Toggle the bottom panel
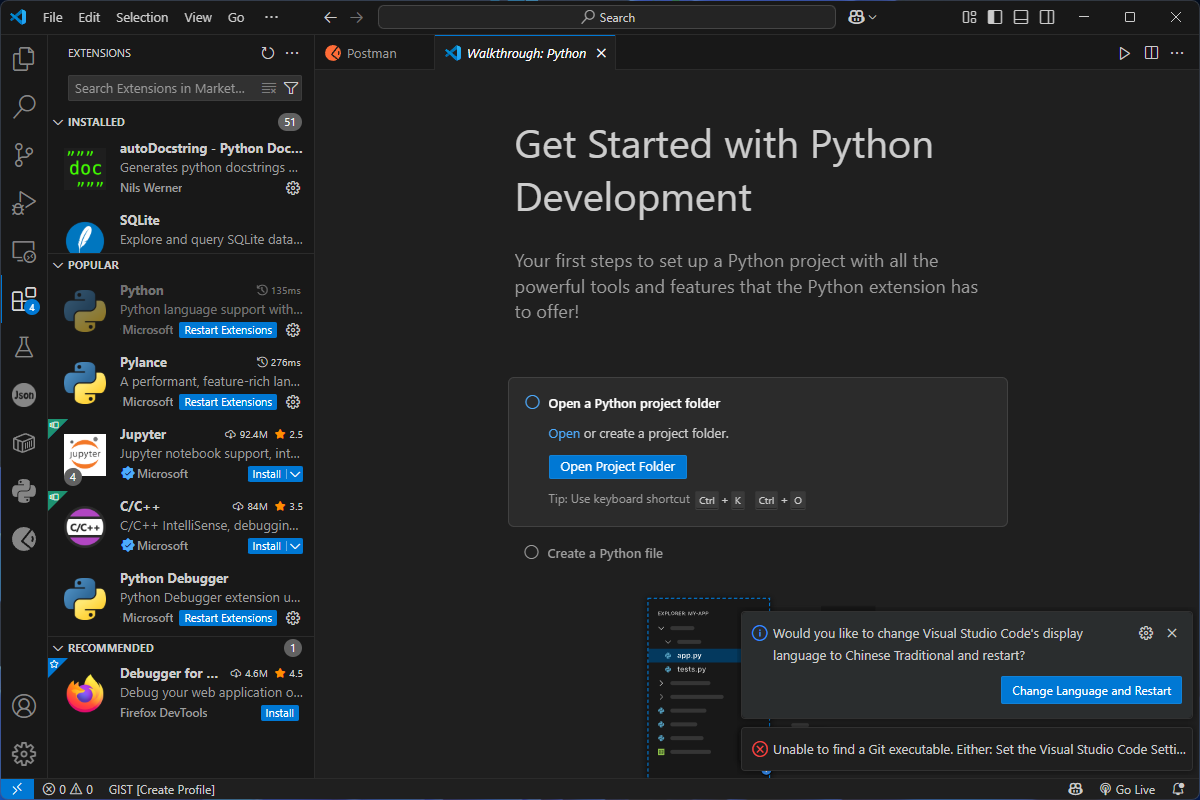The image size is (1200, 800). (1021, 17)
